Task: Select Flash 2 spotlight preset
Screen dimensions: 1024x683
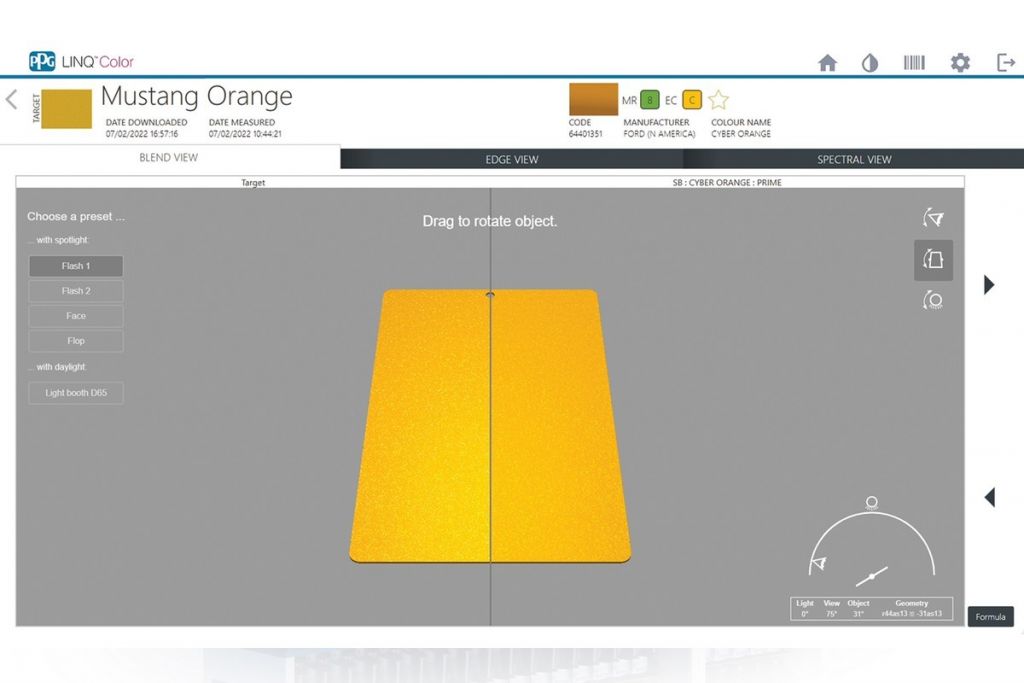Action: point(76,291)
